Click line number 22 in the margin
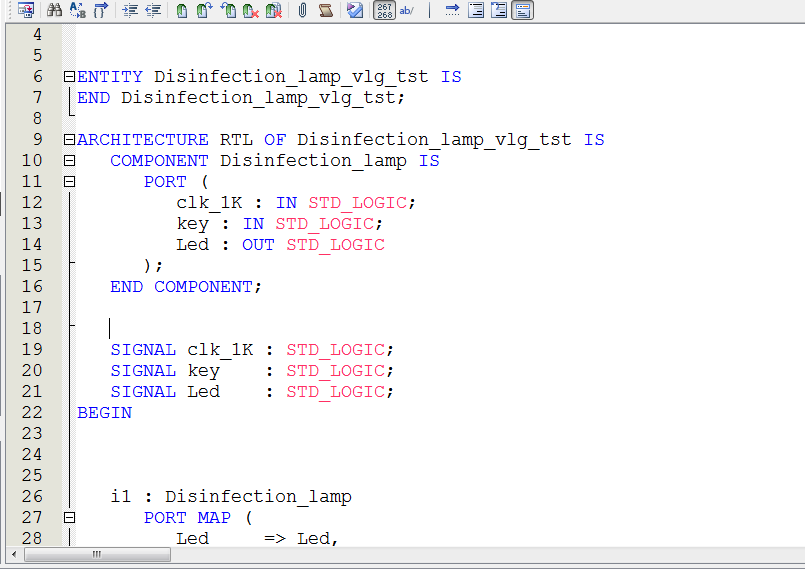Image resolution: width=805 pixels, height=570 pixels. [x=32, y=412]
